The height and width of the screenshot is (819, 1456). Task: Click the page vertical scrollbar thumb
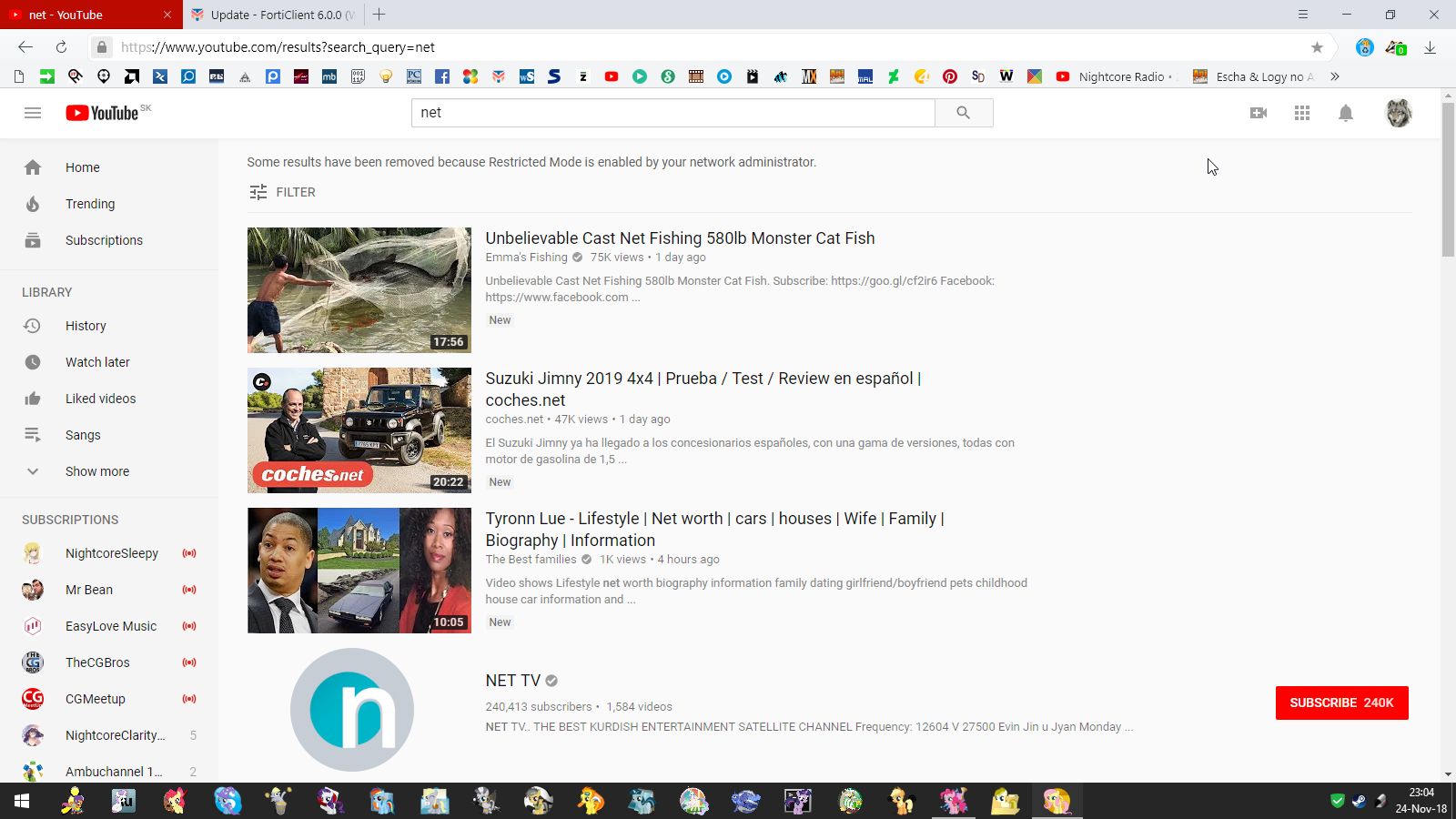[1448, 179]
